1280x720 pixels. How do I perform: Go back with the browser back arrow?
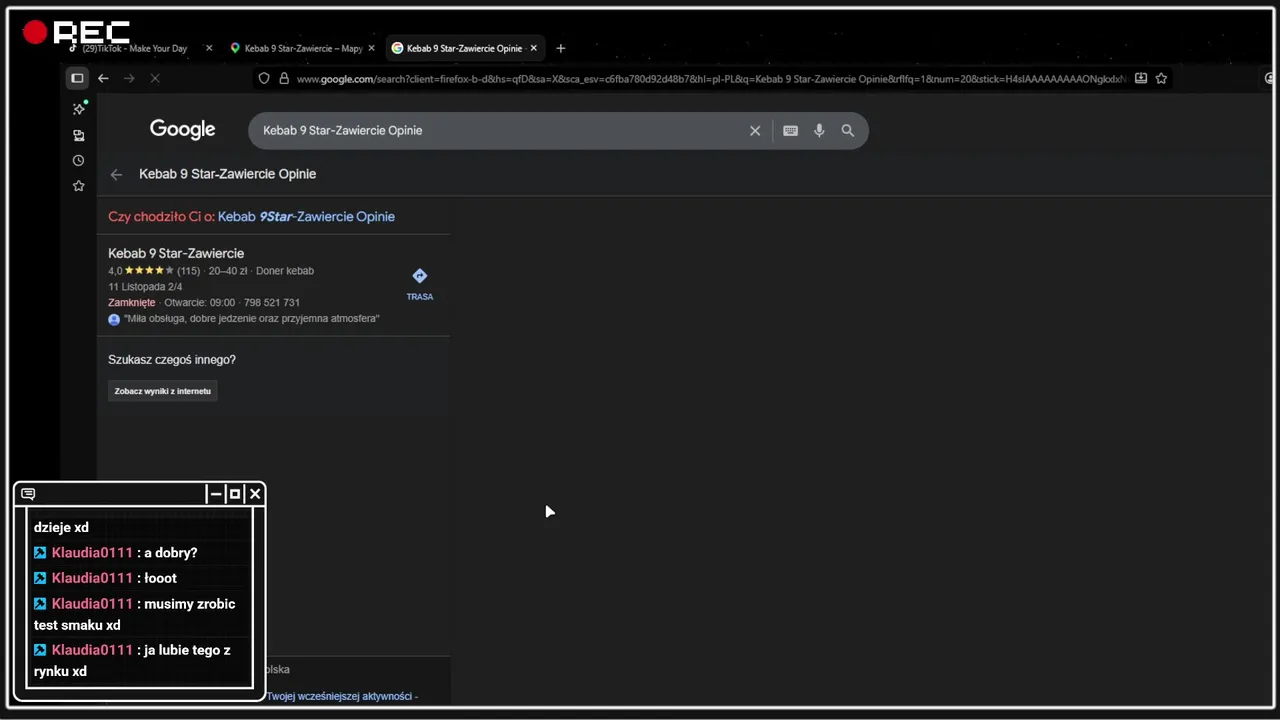[103, 78]
